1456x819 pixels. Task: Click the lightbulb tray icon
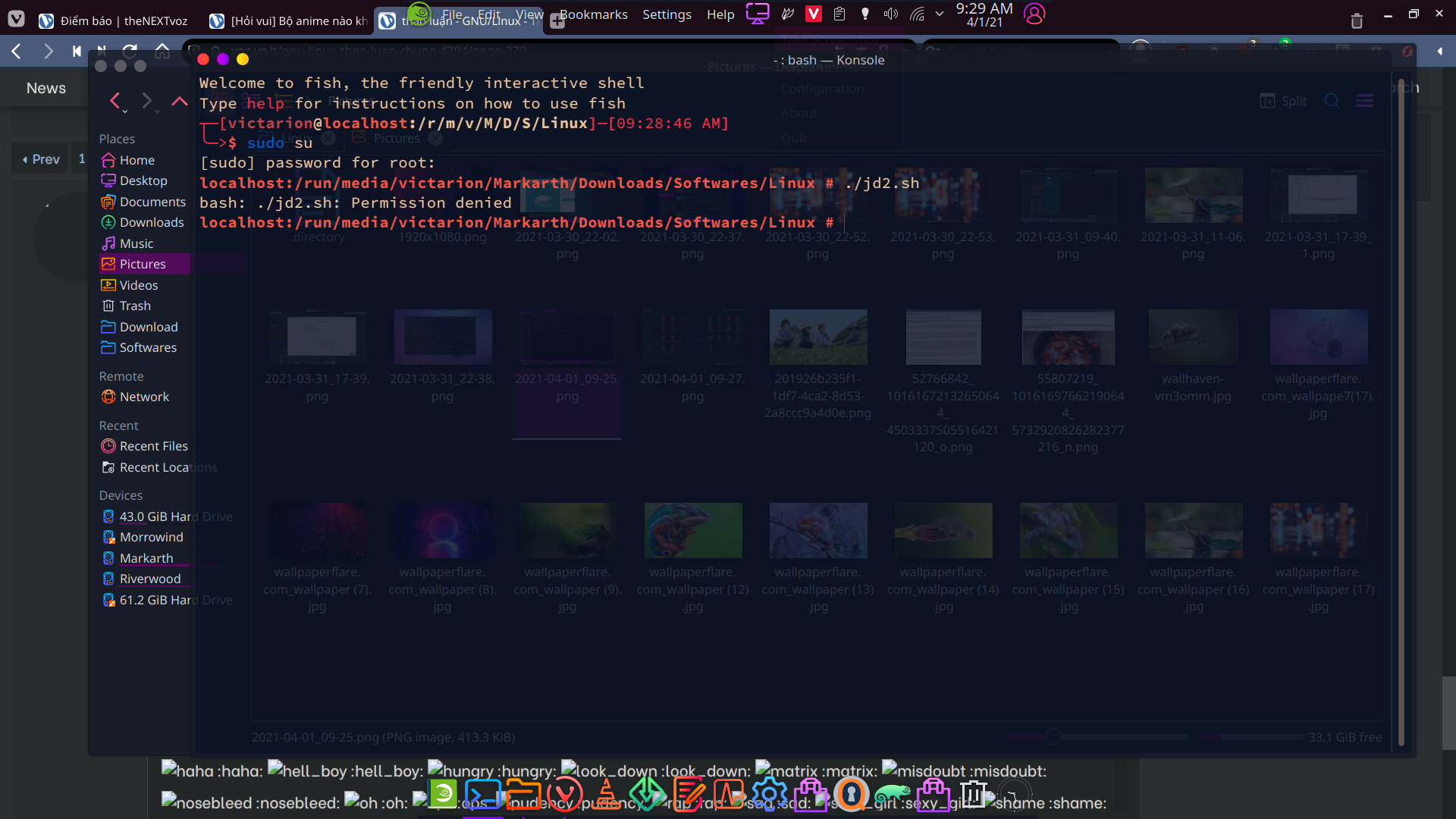pos(864,14)
